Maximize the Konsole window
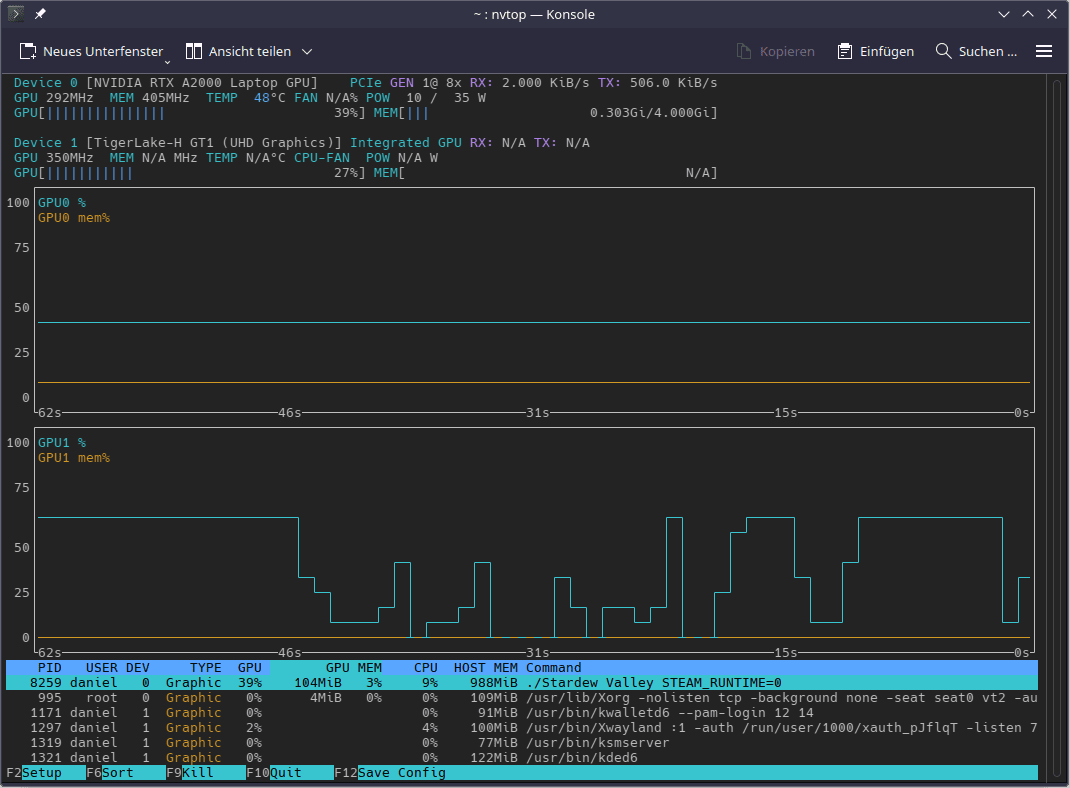The width and height of the screenshot is (1070, 788). coord(1028,14)
